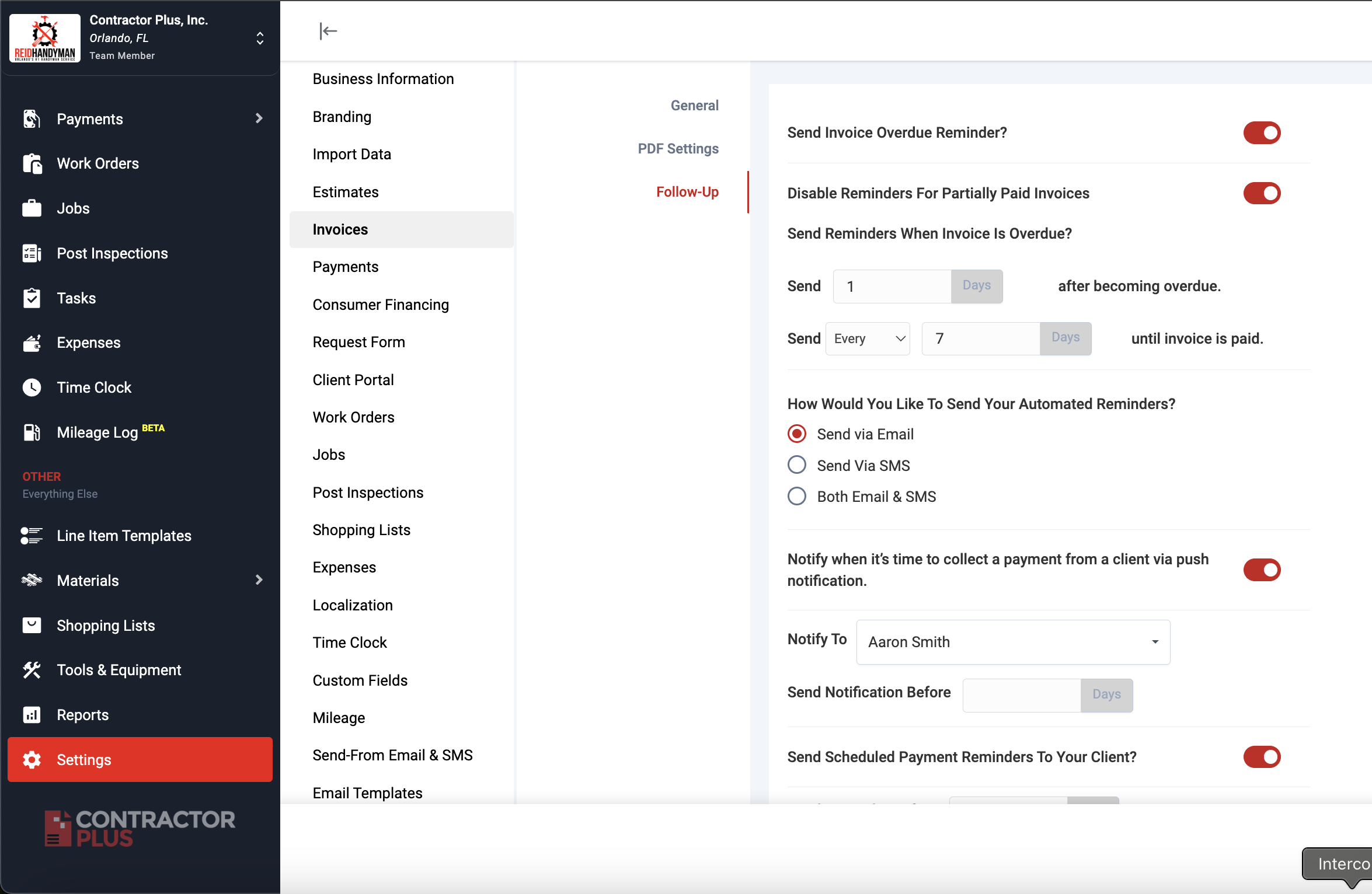Click the Line Item Templates list icon
This screenshot has height=894, width=1372.
point(32,536)
